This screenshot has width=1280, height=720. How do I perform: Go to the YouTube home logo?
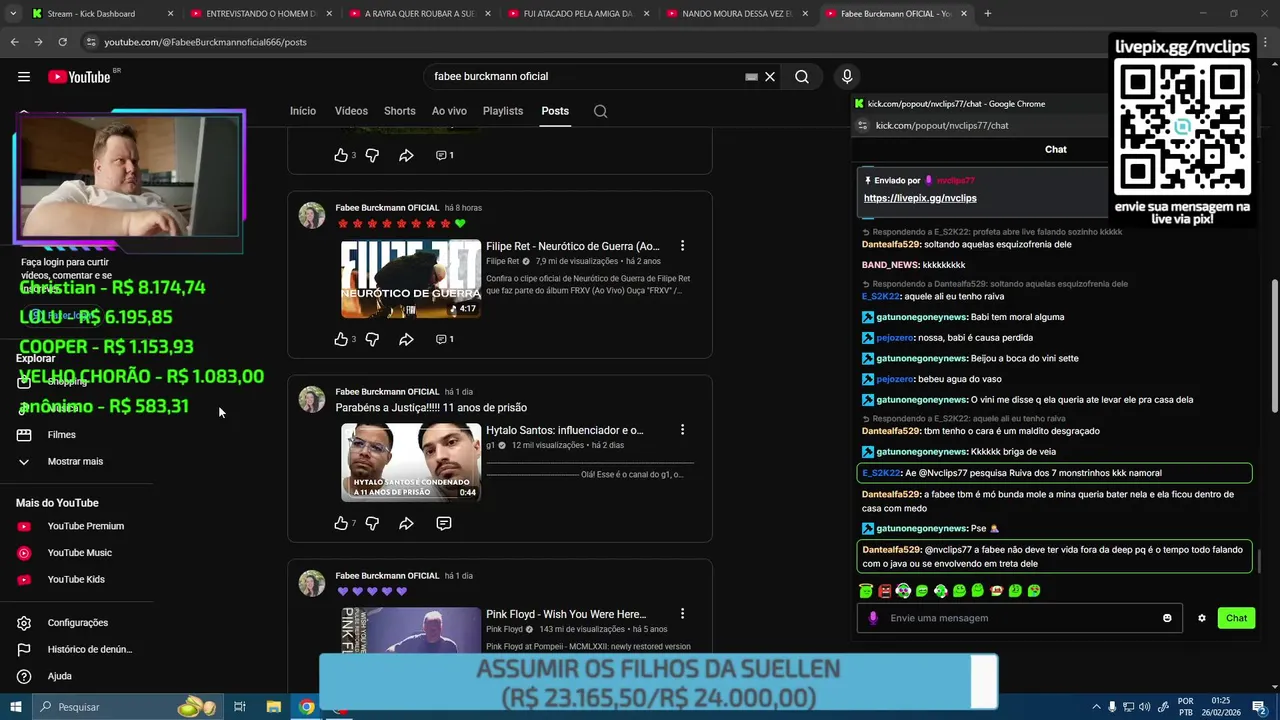pos(79,77)
